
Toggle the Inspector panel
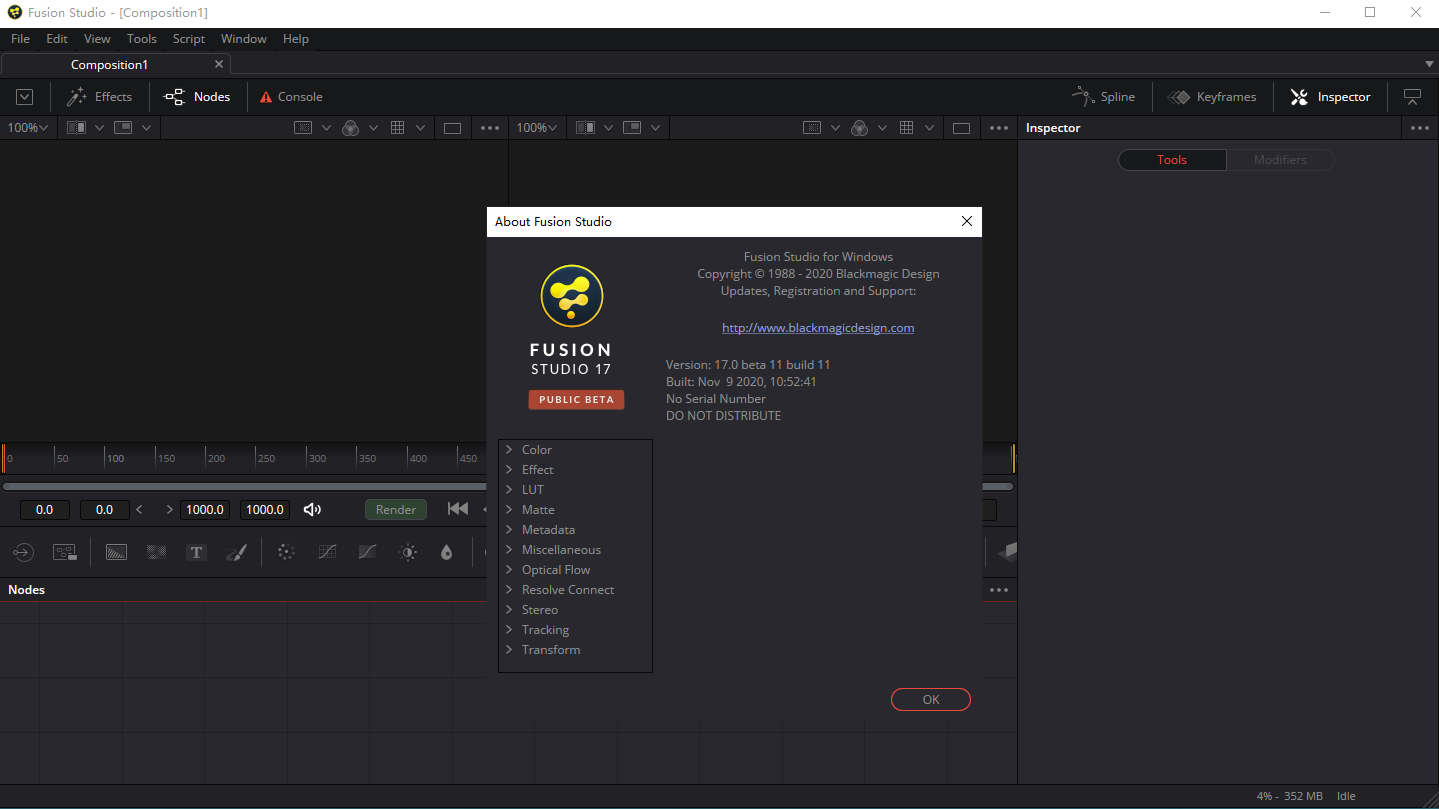1330,97
